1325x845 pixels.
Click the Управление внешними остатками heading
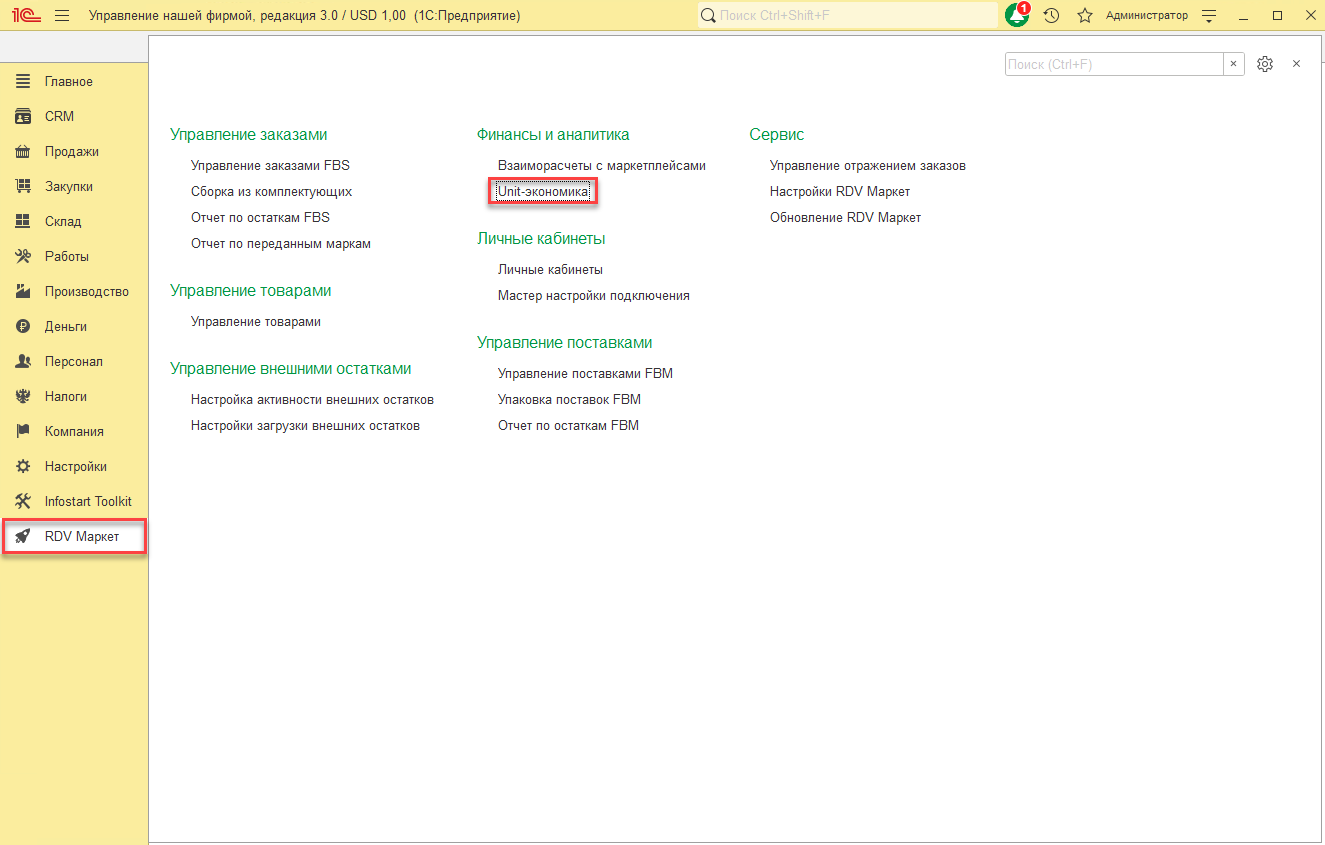291,368
